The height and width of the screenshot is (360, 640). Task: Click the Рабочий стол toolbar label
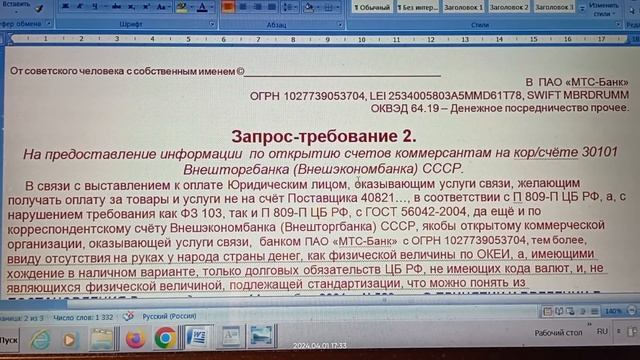click(558, 333)
